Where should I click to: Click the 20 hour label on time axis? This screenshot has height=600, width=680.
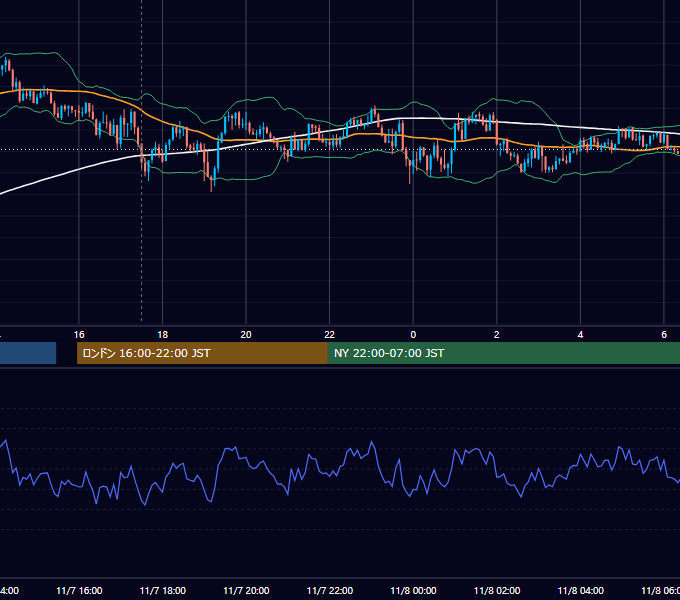[x=246, y=335]
